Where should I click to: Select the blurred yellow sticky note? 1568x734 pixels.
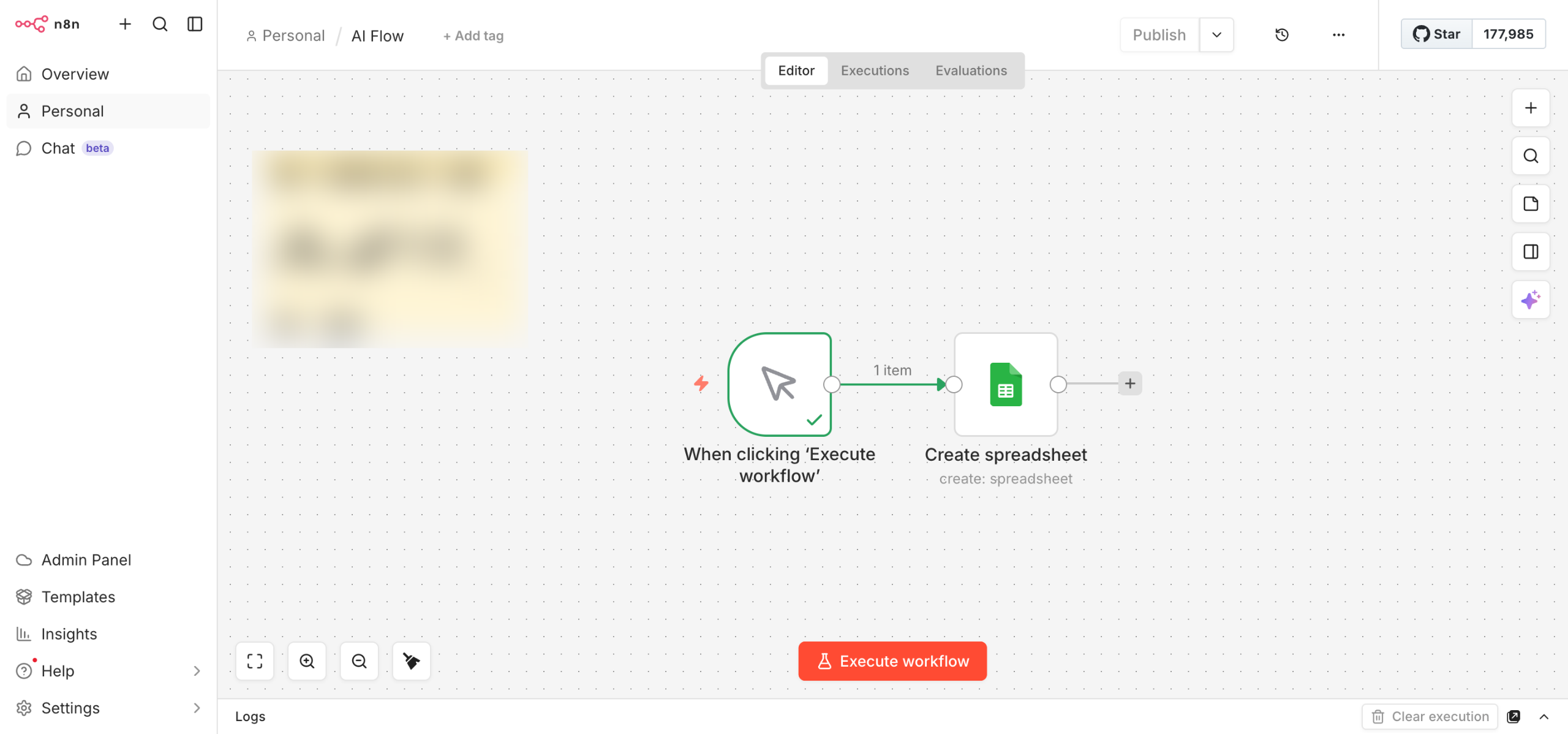coord(390,249)
